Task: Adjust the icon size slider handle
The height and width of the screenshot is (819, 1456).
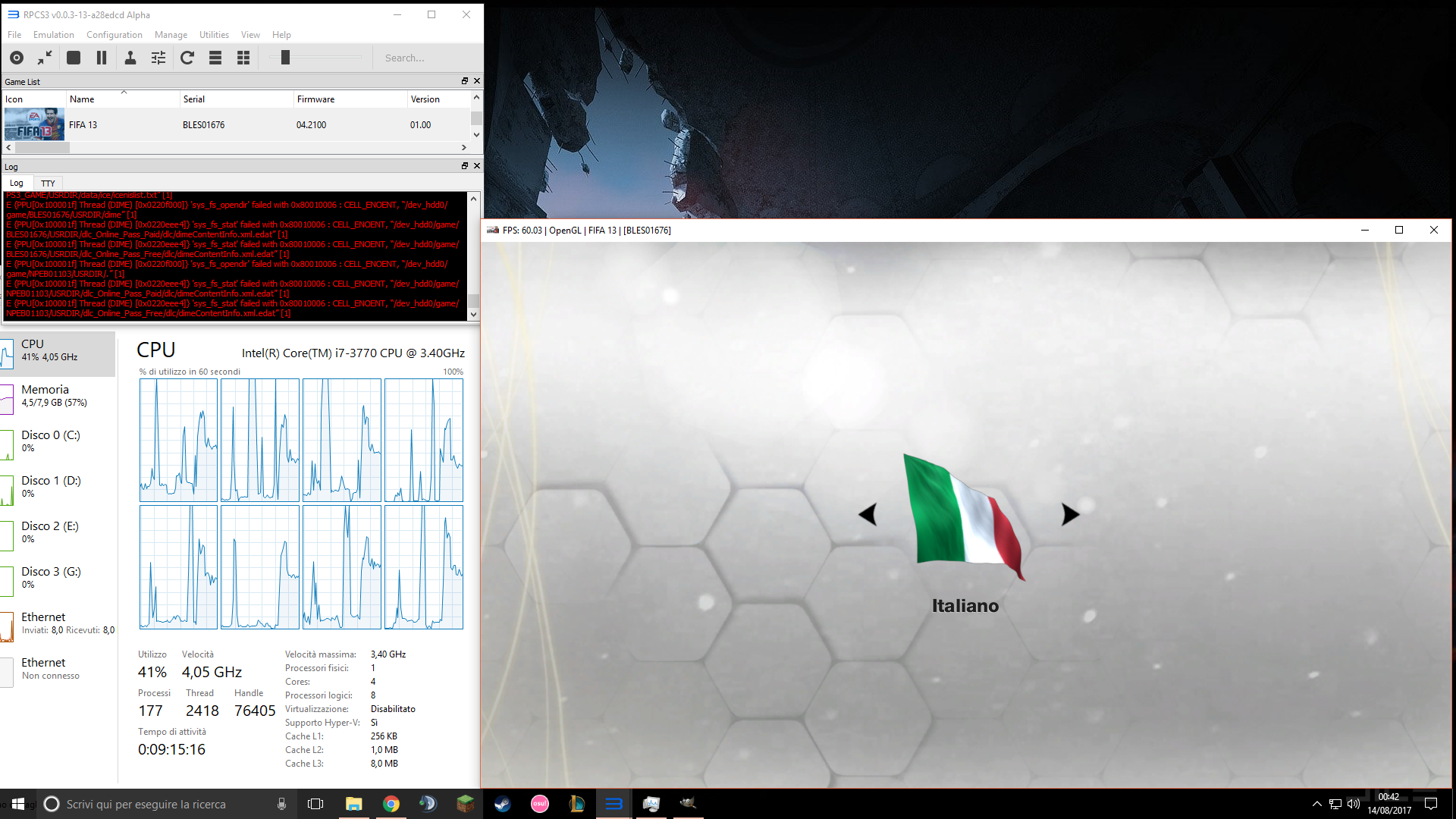Action: point(285,58)
